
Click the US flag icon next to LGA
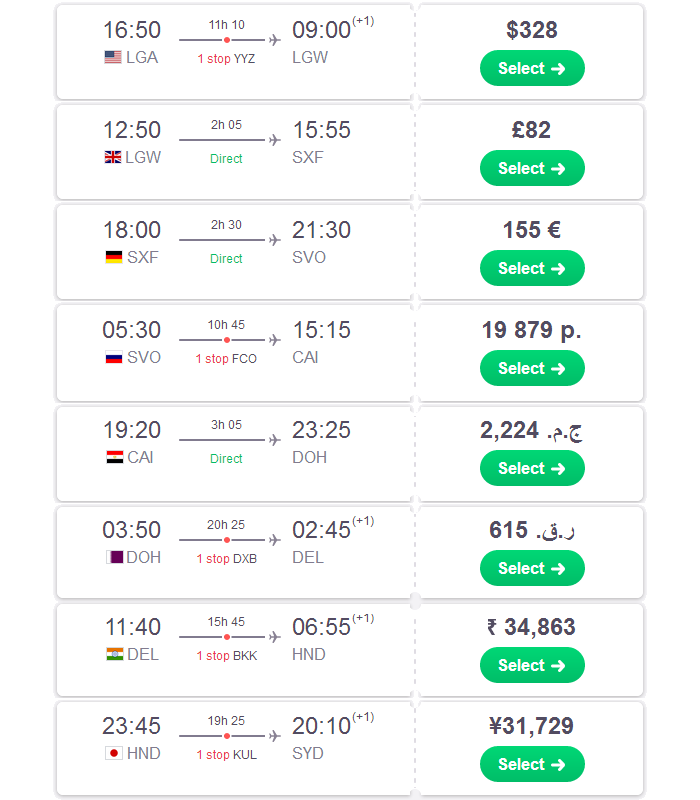pos(113,57)
